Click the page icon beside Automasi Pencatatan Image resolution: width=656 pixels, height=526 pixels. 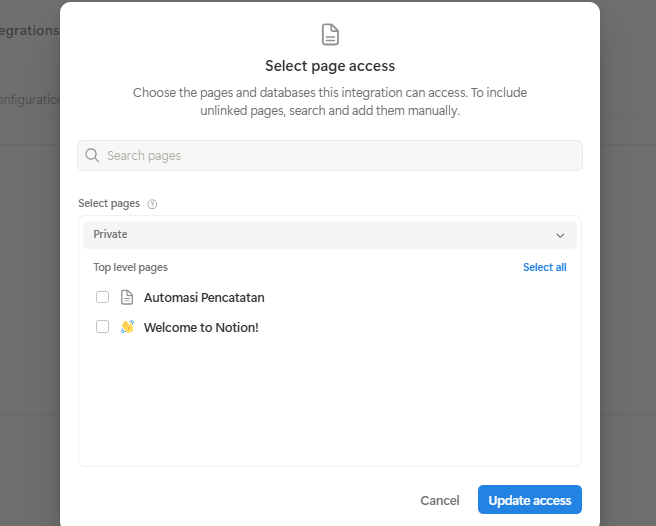(127, 297)
